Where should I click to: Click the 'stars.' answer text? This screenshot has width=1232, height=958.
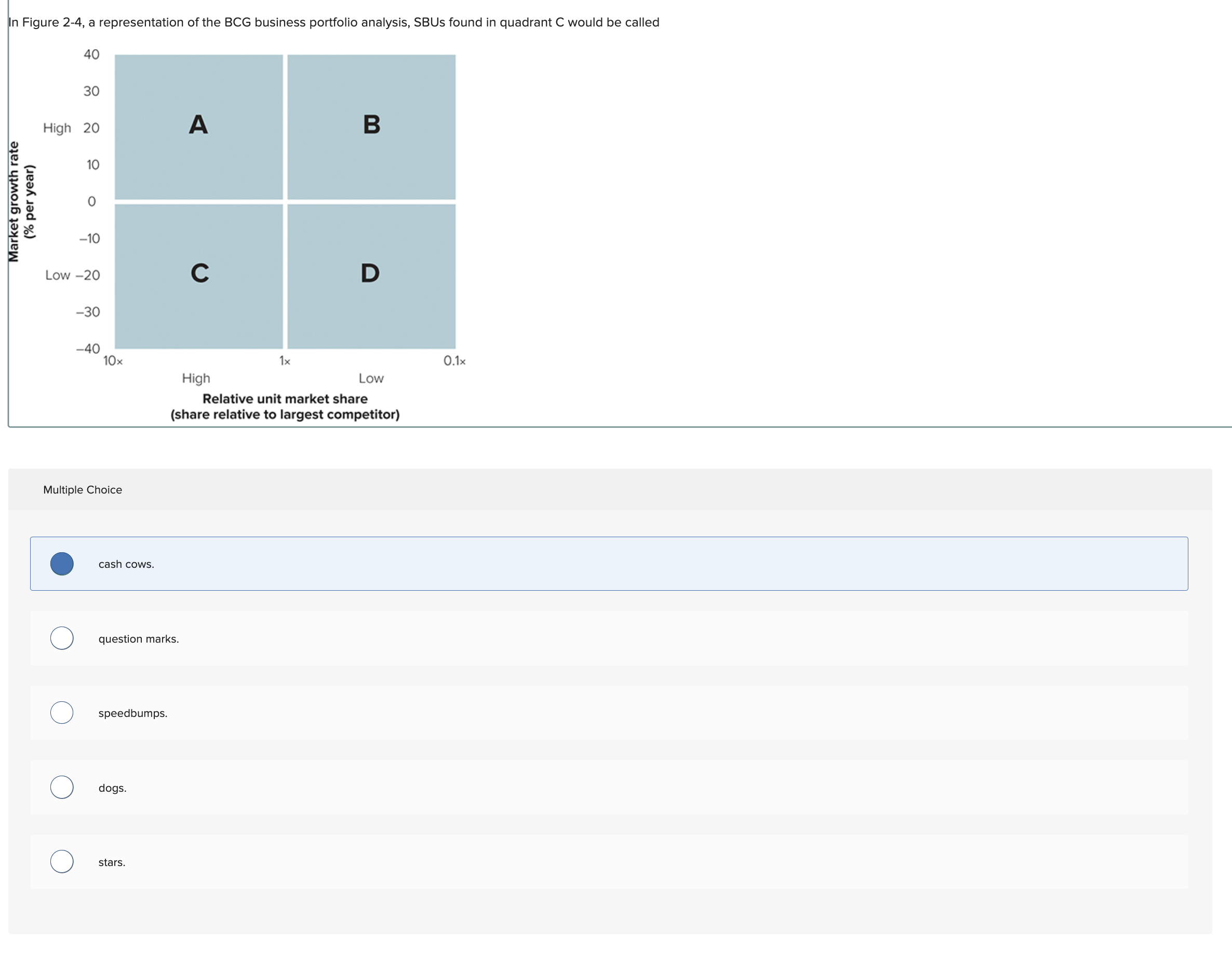pos(112,862)
